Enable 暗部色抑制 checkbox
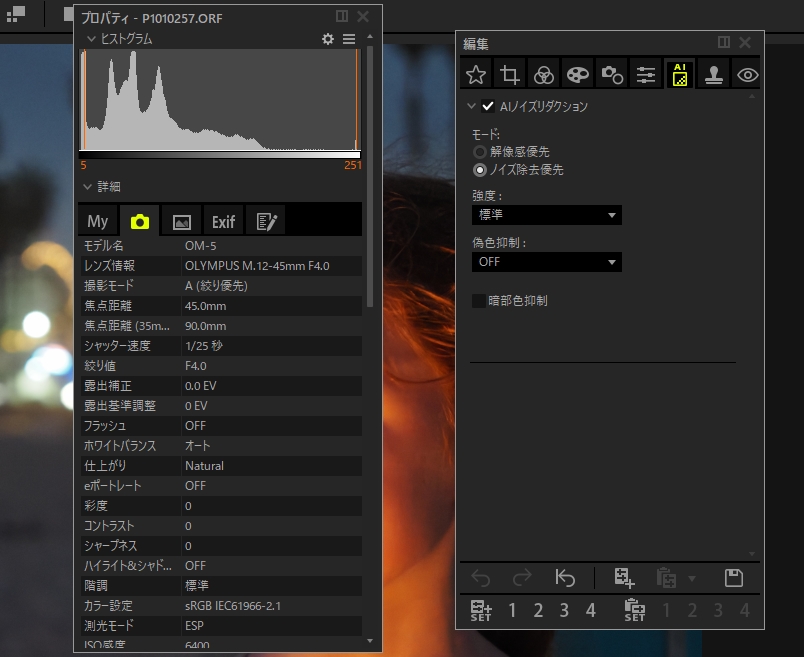 [478, 301]
